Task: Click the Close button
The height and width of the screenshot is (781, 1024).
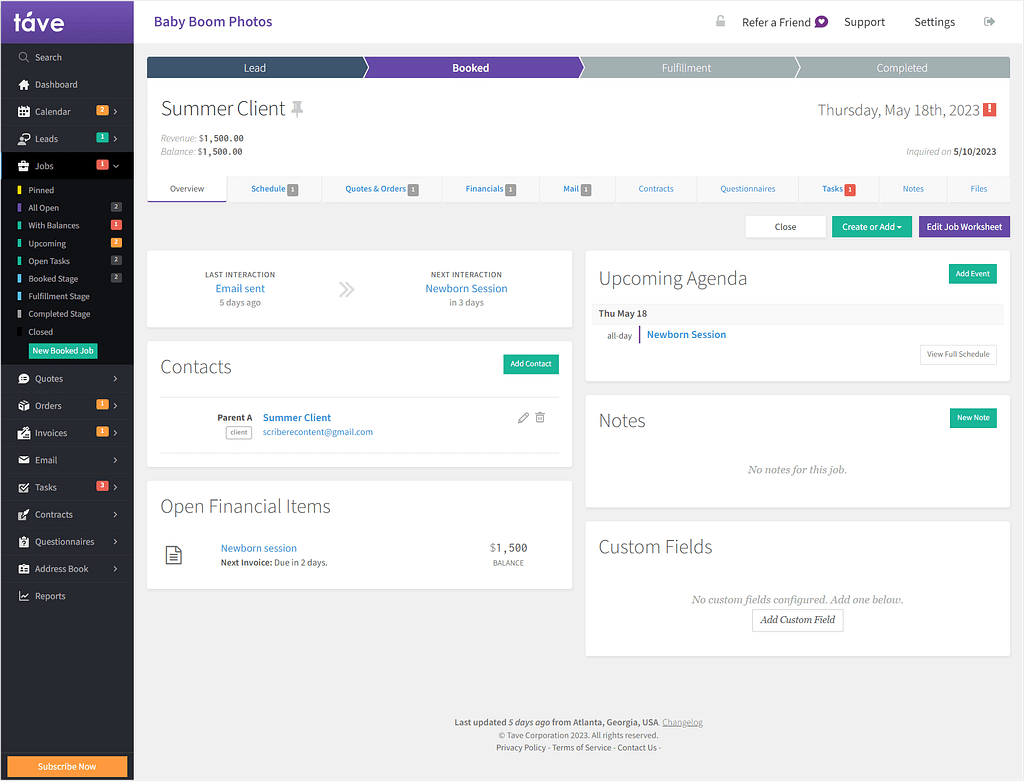Action: click(x=786, y=227)
